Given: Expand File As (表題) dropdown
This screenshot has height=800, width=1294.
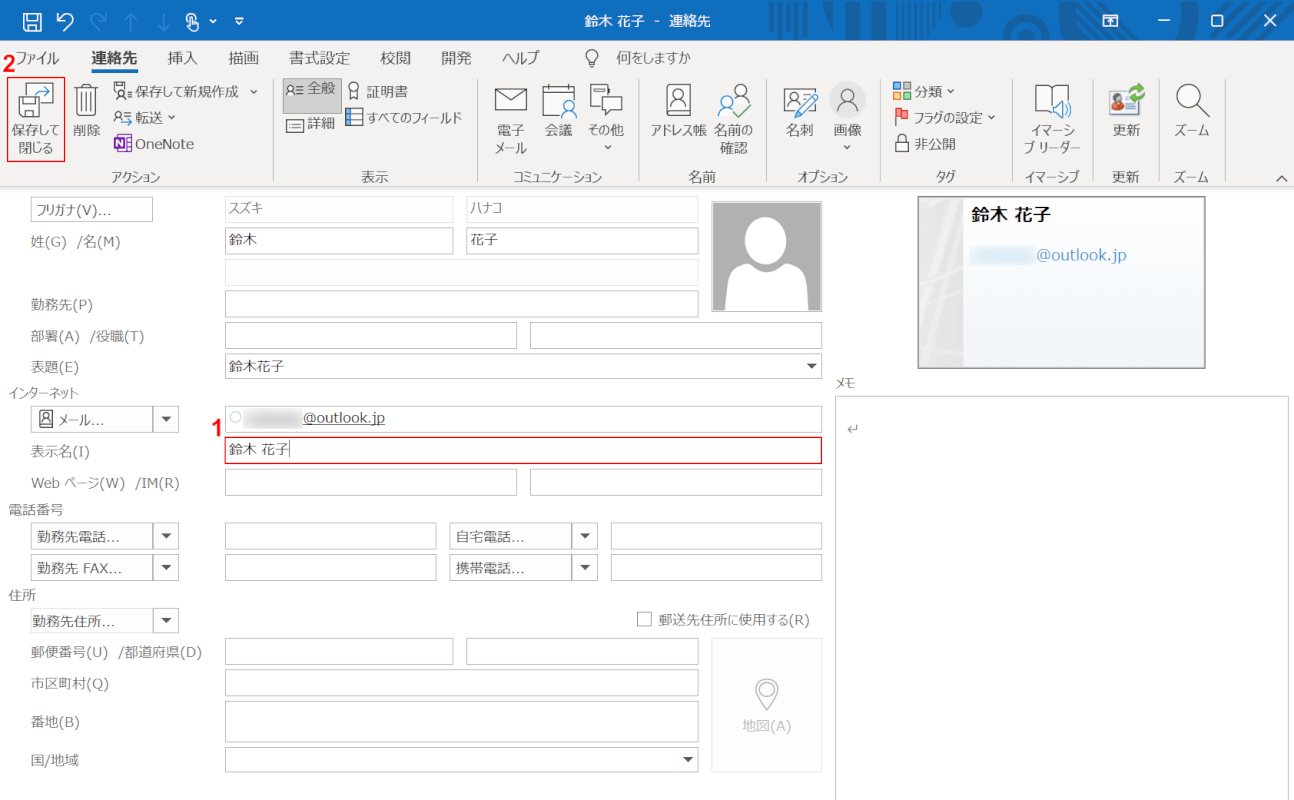Looking at the screenshot, I should [811, 367].
